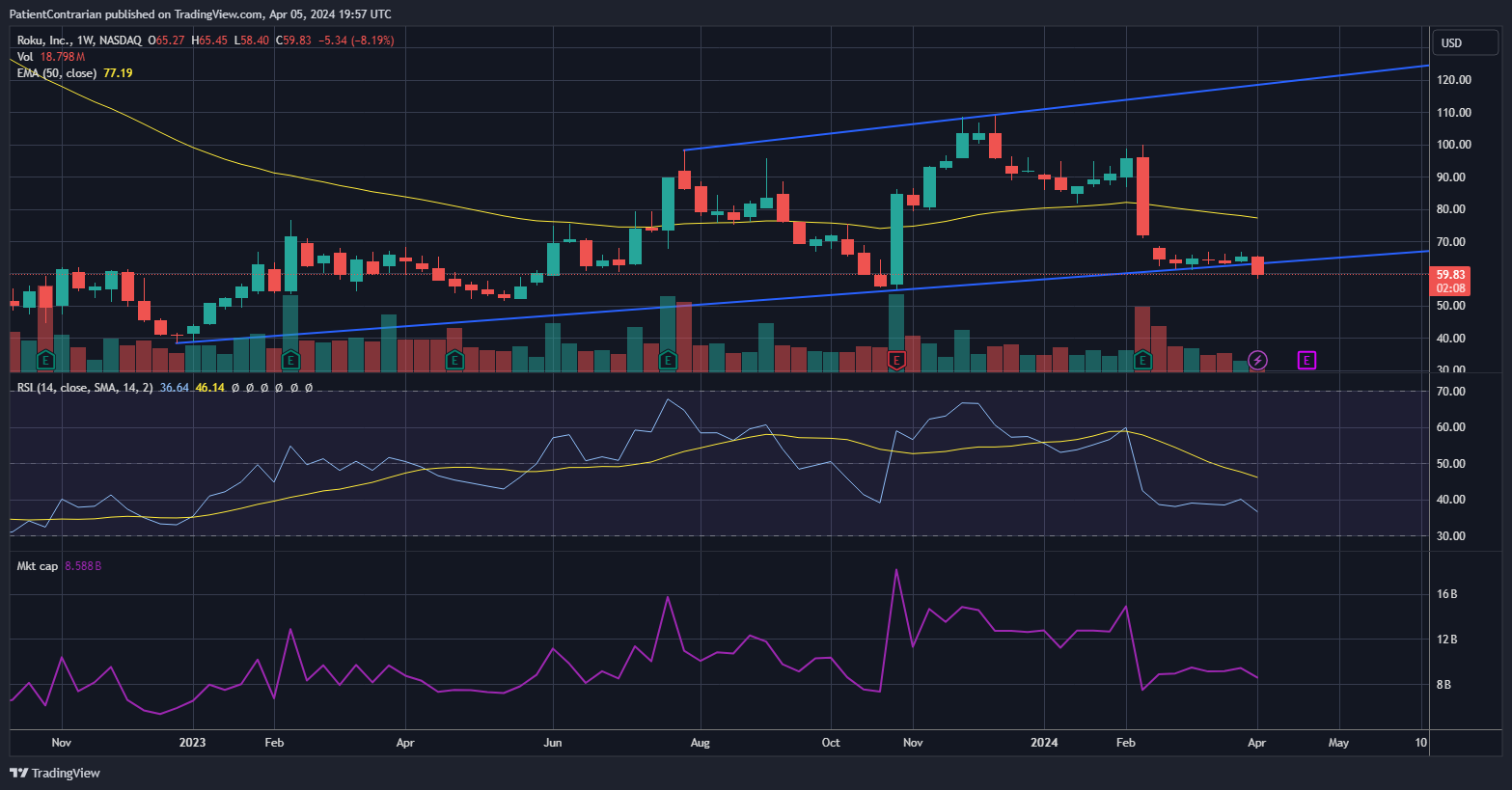The image size is (1512, 790).
Task: Select the RSI (14, close, SMA, 14, 2) legend
Action: 85,388
